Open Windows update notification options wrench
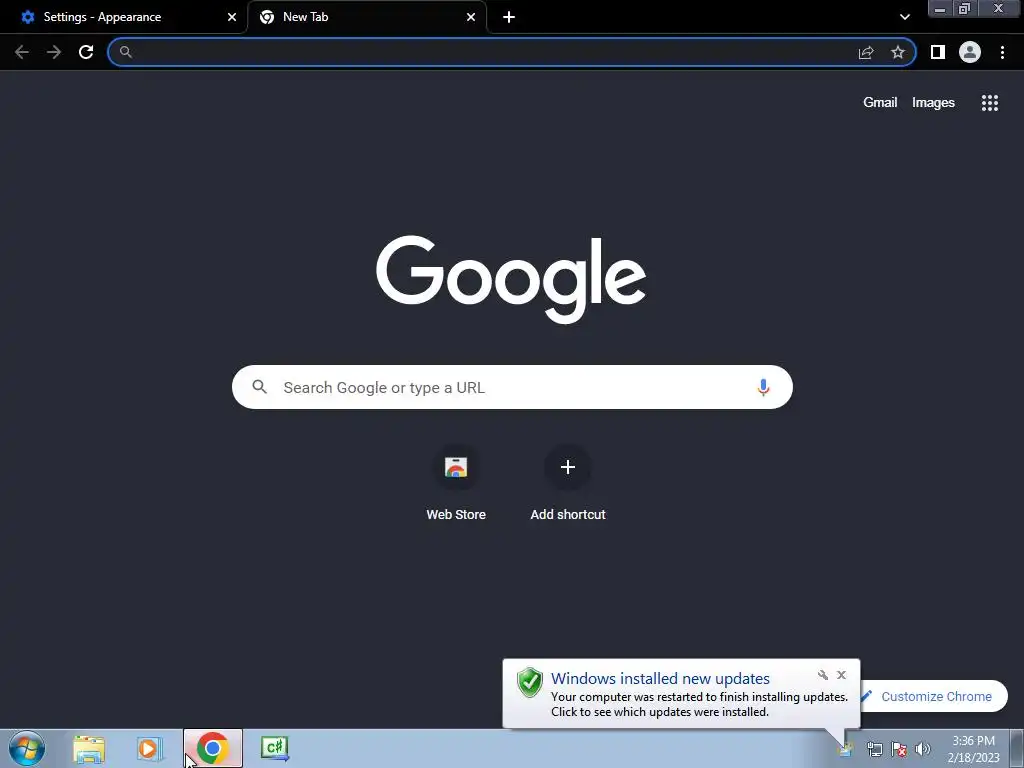Screen dimensions: 1024x768 tap(823, 675)
